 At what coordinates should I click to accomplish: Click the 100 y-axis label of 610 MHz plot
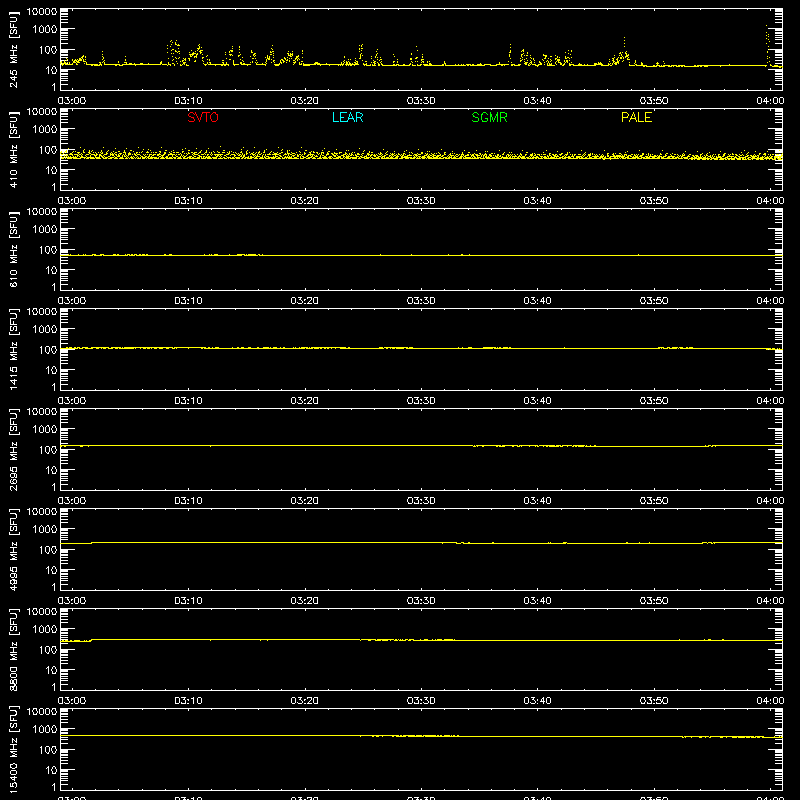[48, 250]
